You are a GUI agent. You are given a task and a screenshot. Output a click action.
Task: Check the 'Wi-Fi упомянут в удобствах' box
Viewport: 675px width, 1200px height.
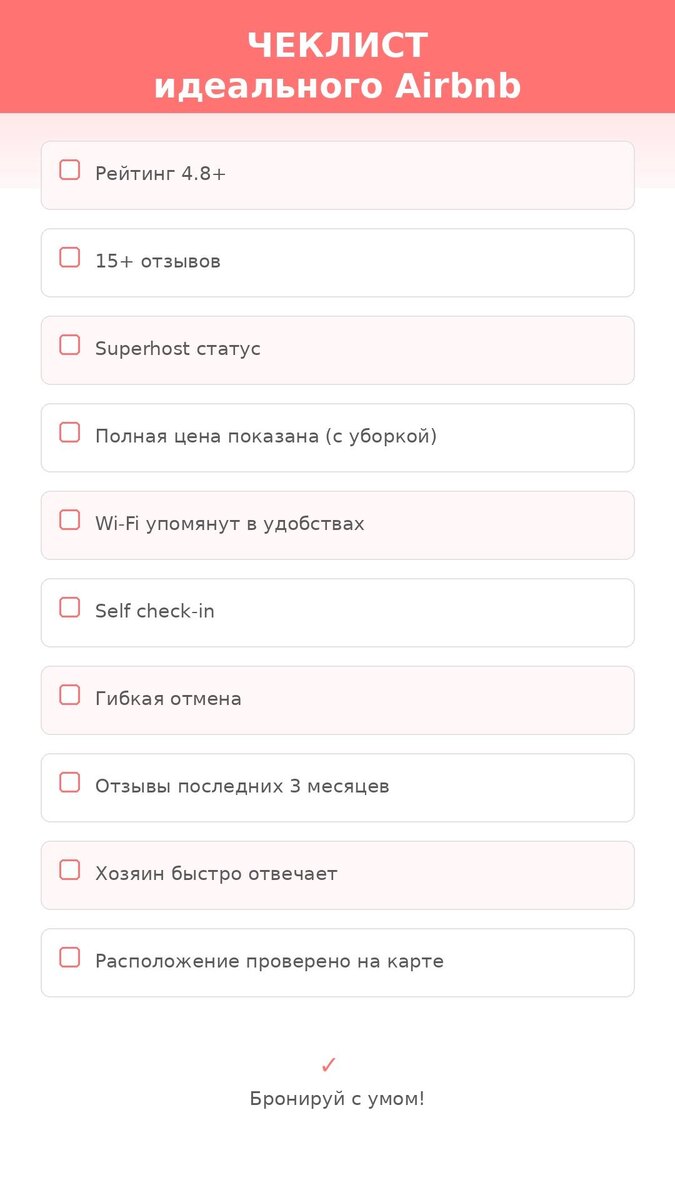pyautogui.click(x=69, y=520)
